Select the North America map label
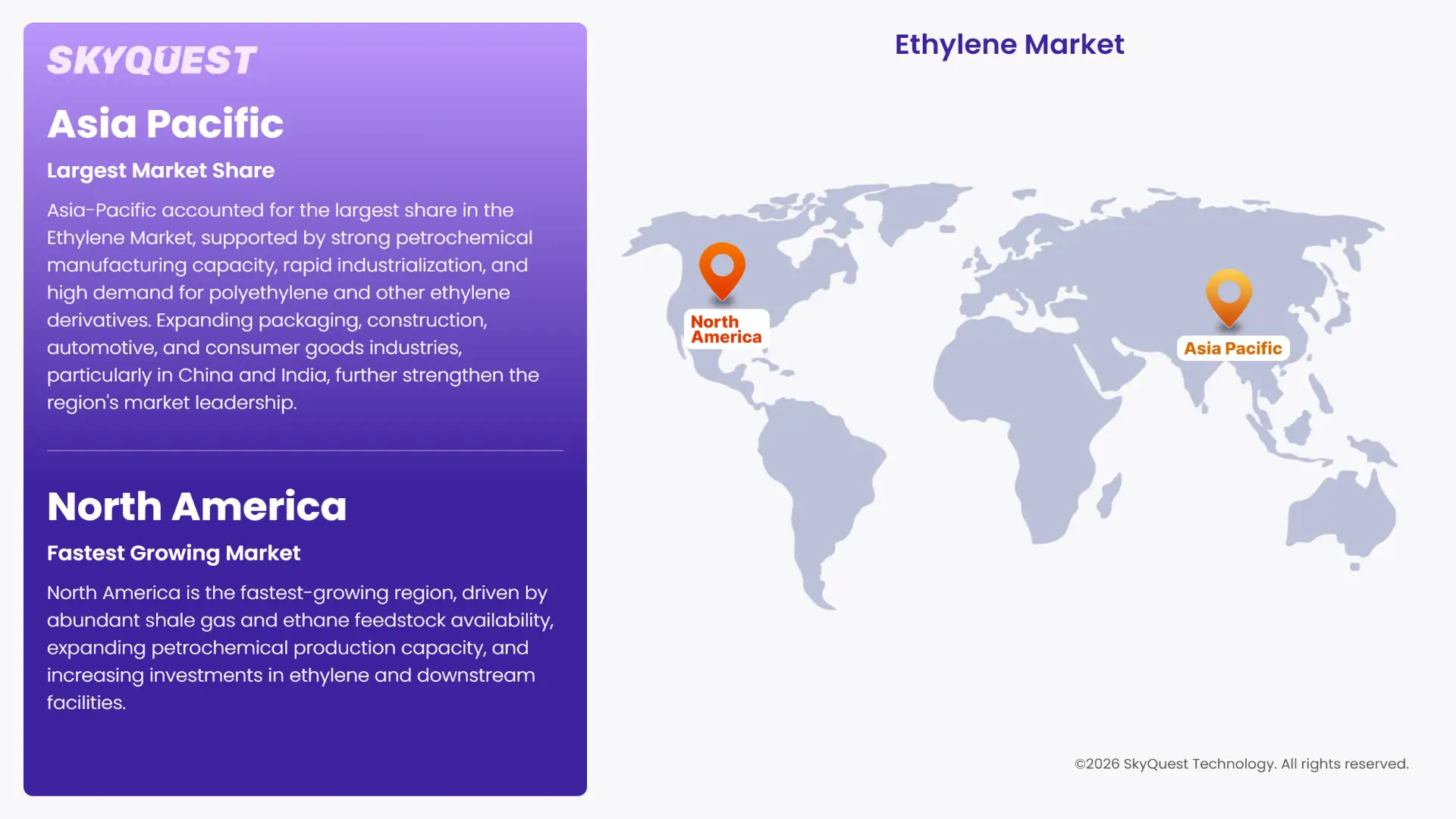This screenshot has width=1456, height=819. [x=726, y=329]
